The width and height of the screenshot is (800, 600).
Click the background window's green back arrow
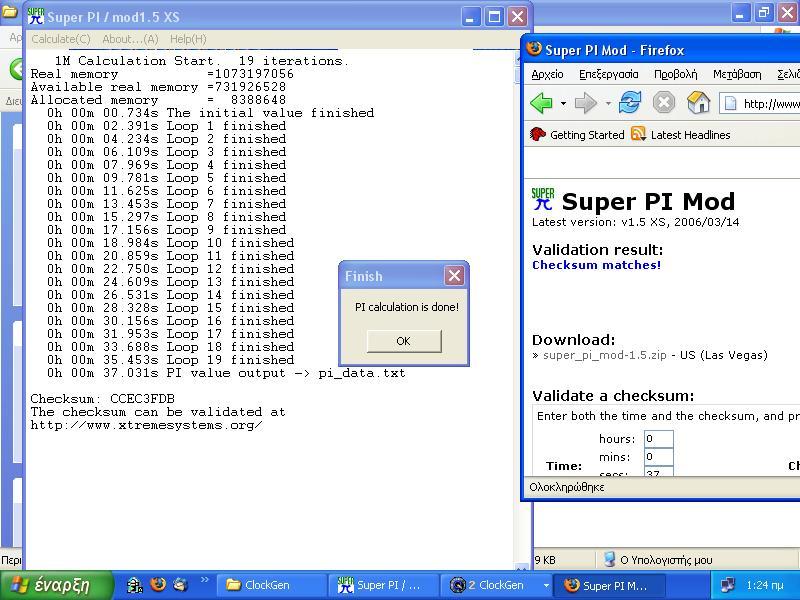16,68
